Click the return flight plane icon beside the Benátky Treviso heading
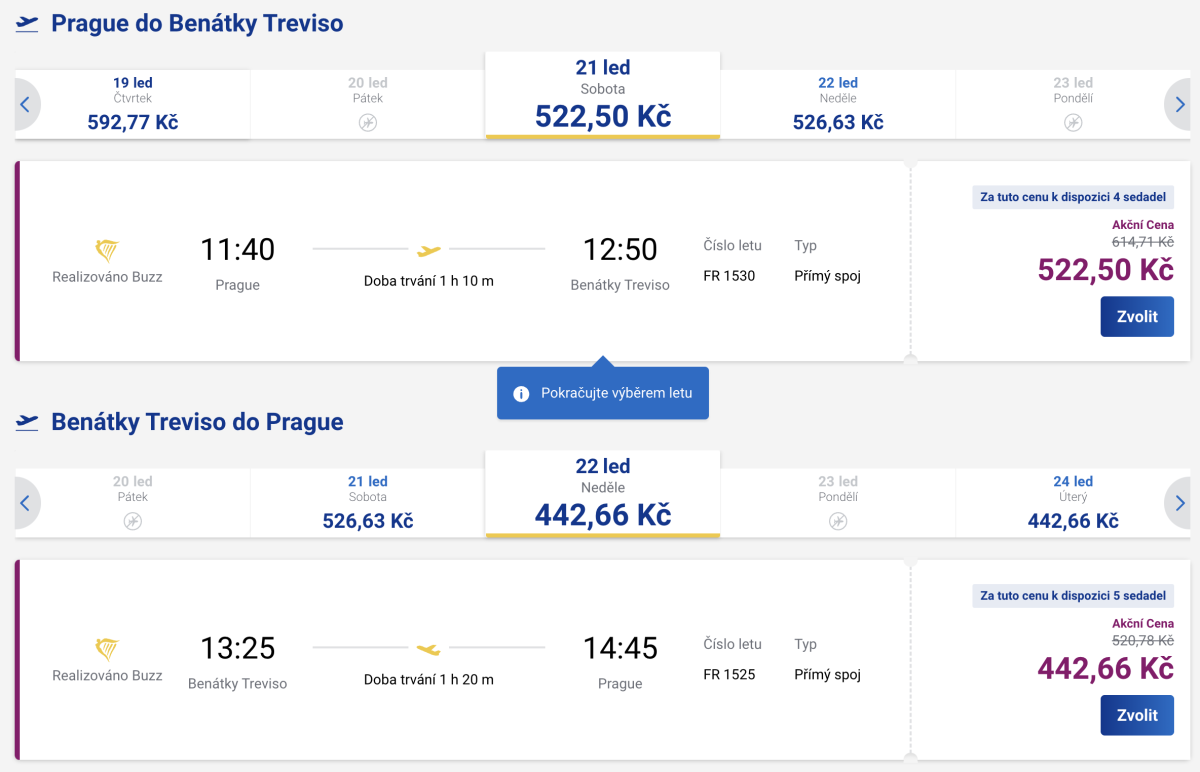This screenshot has width=1200, height=772. [x=27, y=422]
